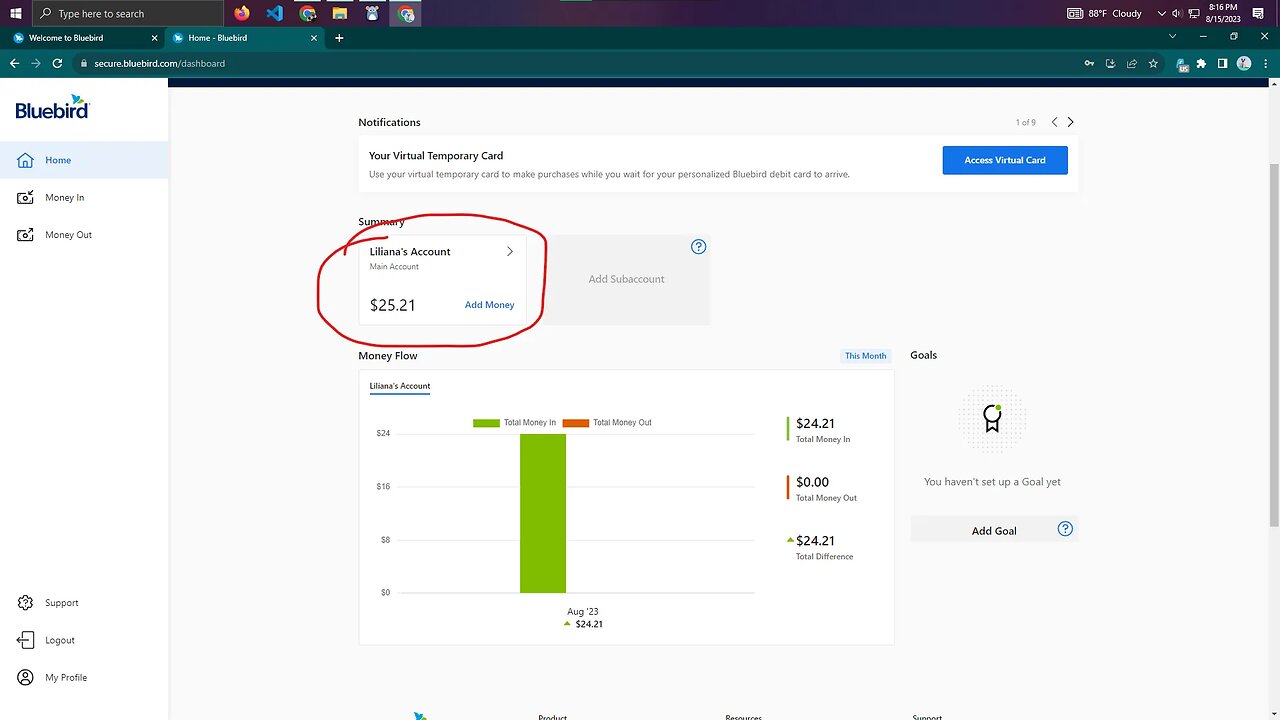Screen dimensions: 1280x720
Task: Click the Add Subaccount tile
Action: coord(627,279)
